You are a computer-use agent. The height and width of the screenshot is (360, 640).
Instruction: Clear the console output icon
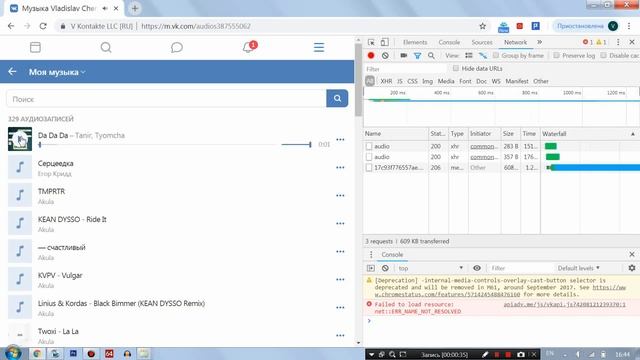[385, 268]
